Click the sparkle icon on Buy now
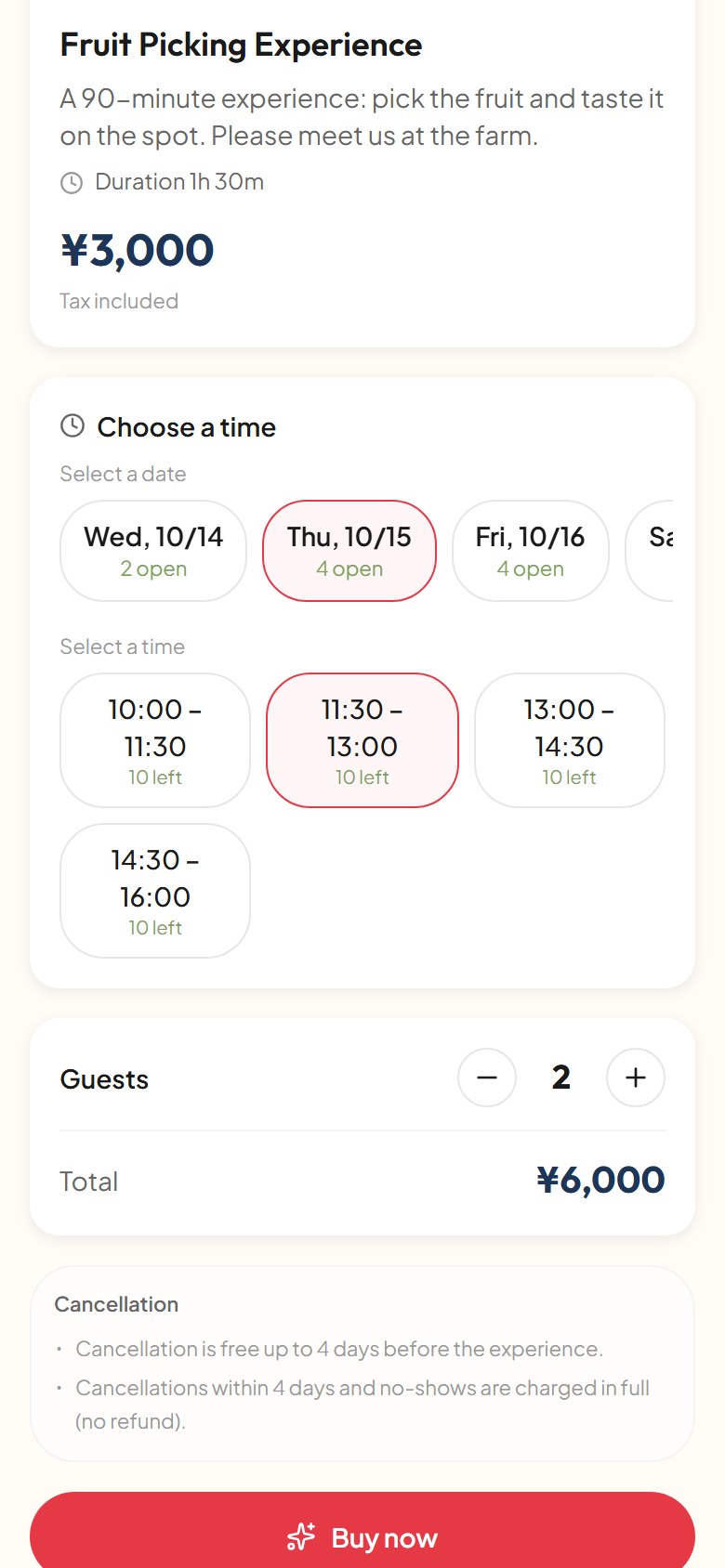 (301, 1537)
